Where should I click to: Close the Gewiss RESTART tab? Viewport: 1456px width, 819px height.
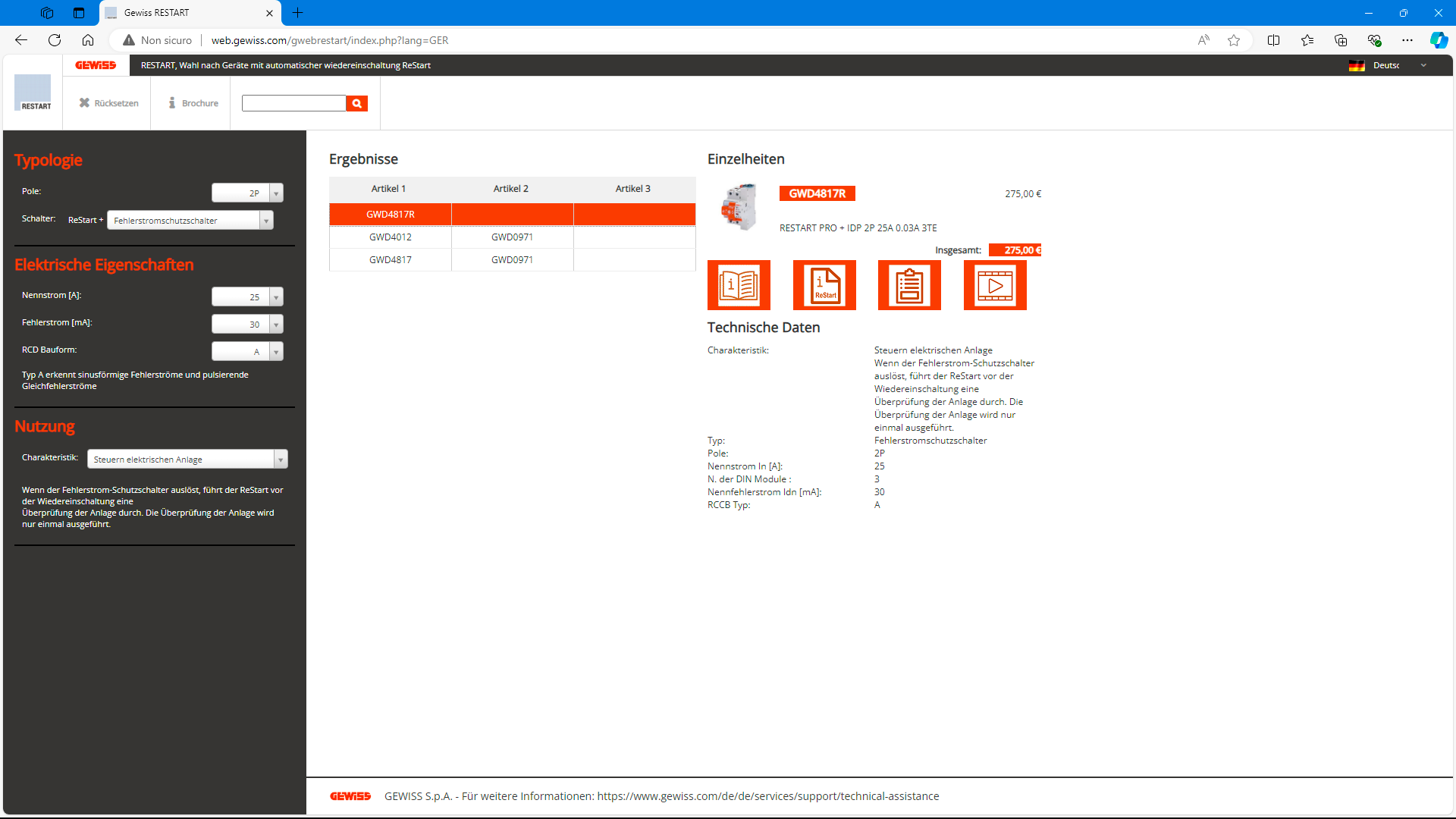point(269,13)
